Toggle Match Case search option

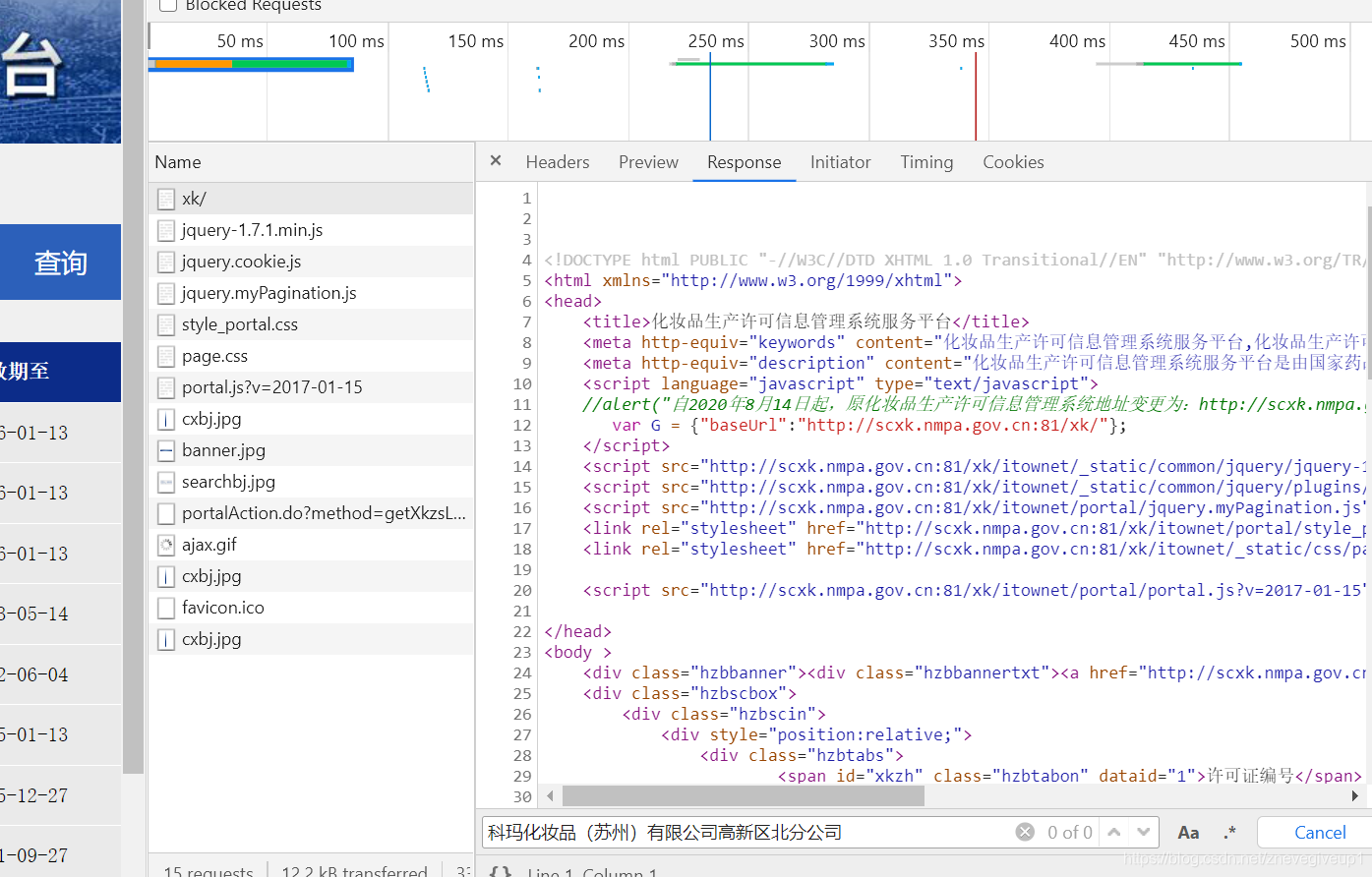point(1188,833)
